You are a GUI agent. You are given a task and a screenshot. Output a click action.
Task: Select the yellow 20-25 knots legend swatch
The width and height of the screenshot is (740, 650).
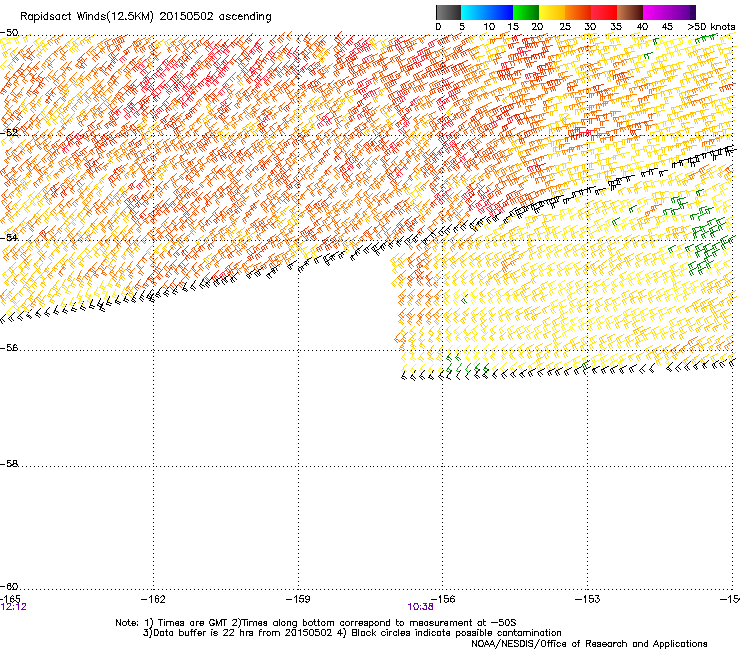(x=552, y=12)
